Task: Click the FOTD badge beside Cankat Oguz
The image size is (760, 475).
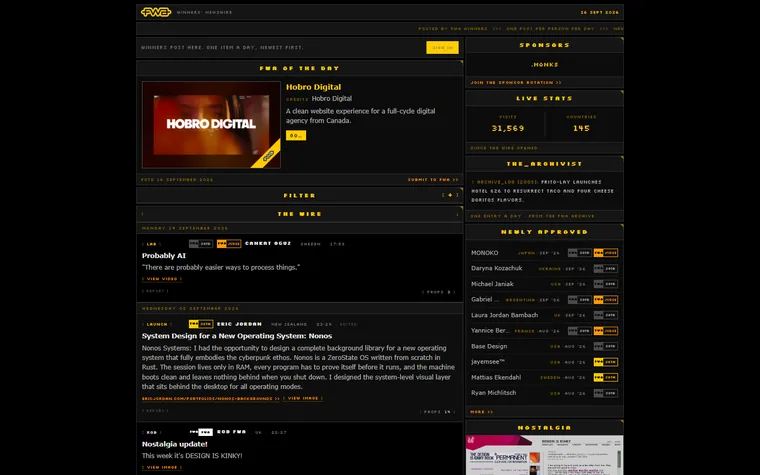Action: point(201,244)
